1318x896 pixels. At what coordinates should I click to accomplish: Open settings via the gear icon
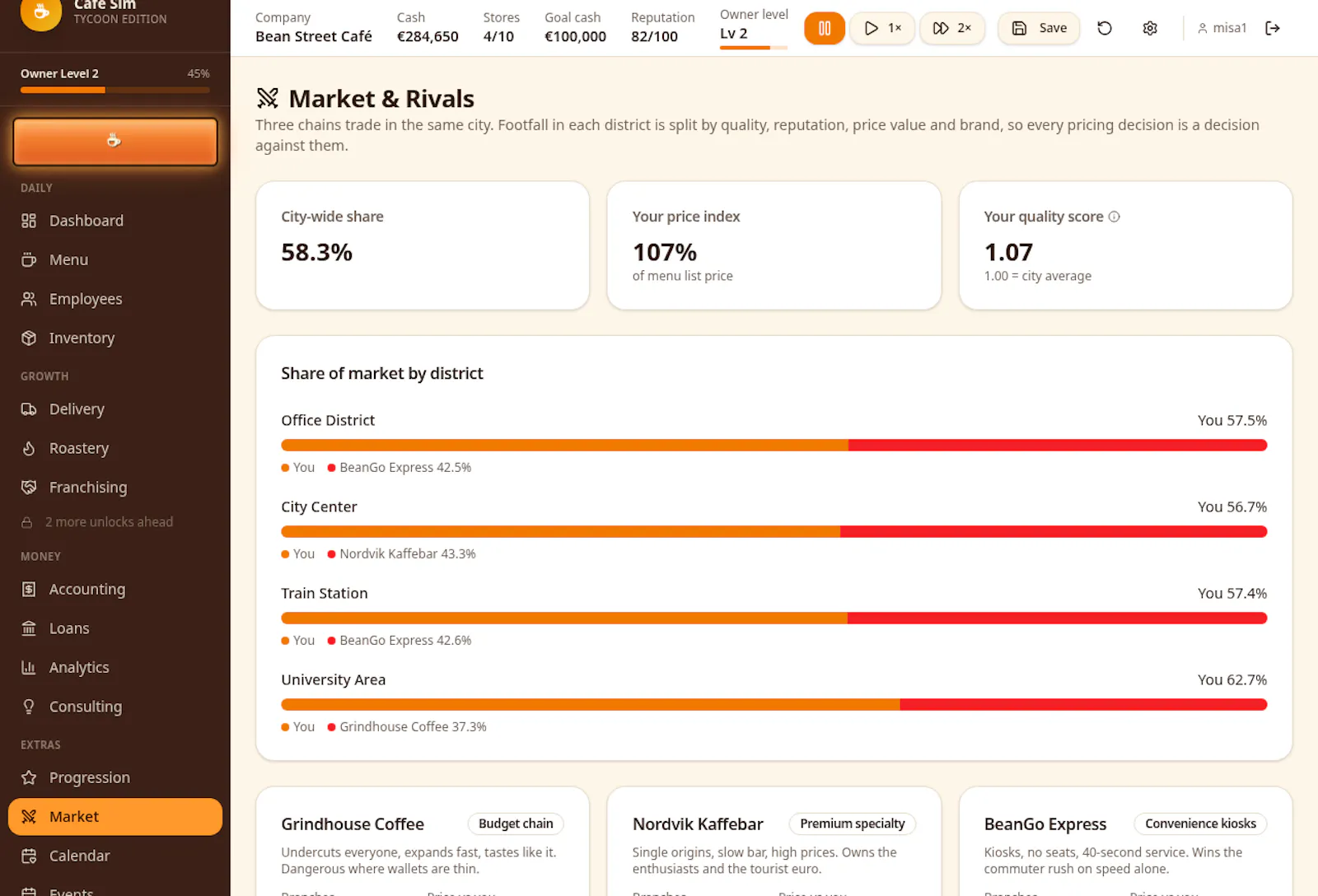(1150, 29)
